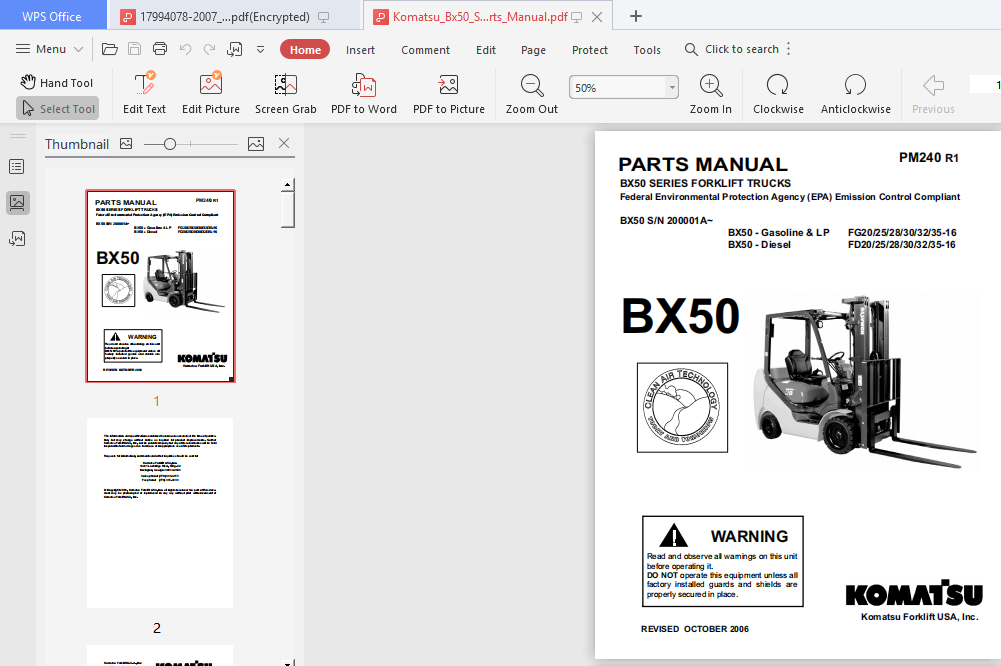This screenshot has height=666, width=1001.
Task: Click the display icon on Komatsu tab
Action: [576, 17]
